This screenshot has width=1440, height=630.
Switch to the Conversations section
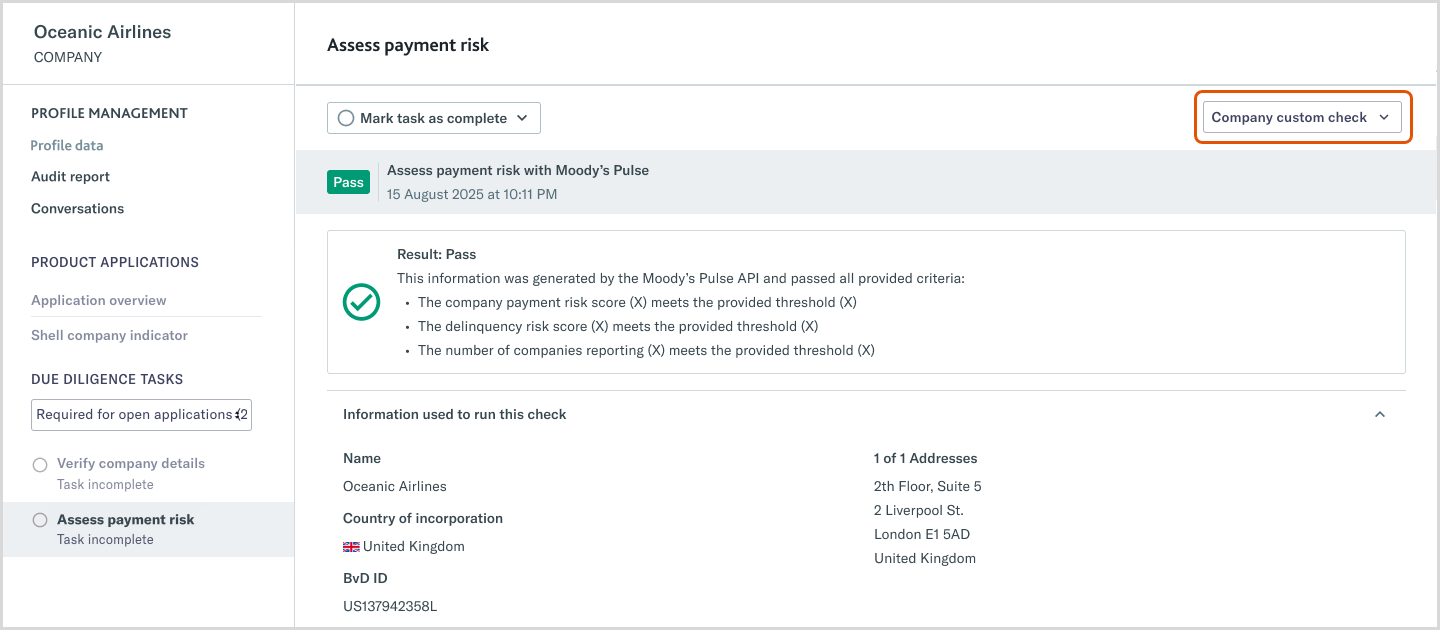77,208
